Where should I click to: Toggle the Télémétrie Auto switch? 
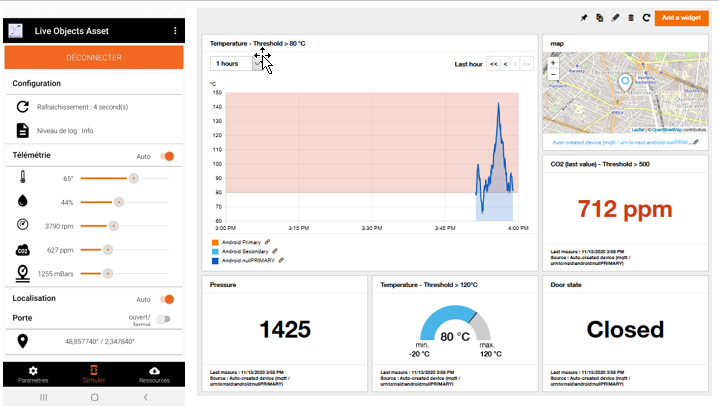pyautogui.click(x=167, y=156)
